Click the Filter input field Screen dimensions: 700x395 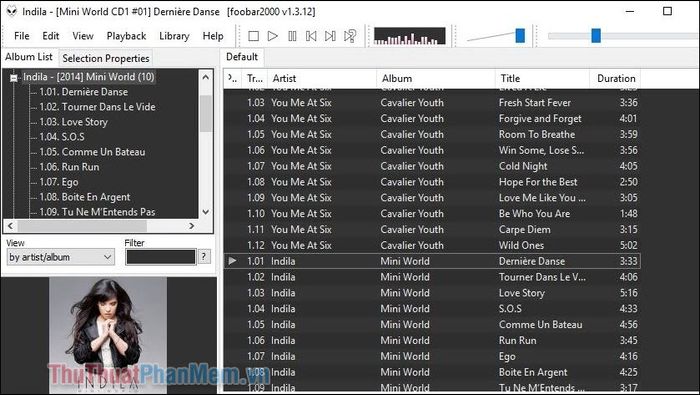tap(161, 257)
